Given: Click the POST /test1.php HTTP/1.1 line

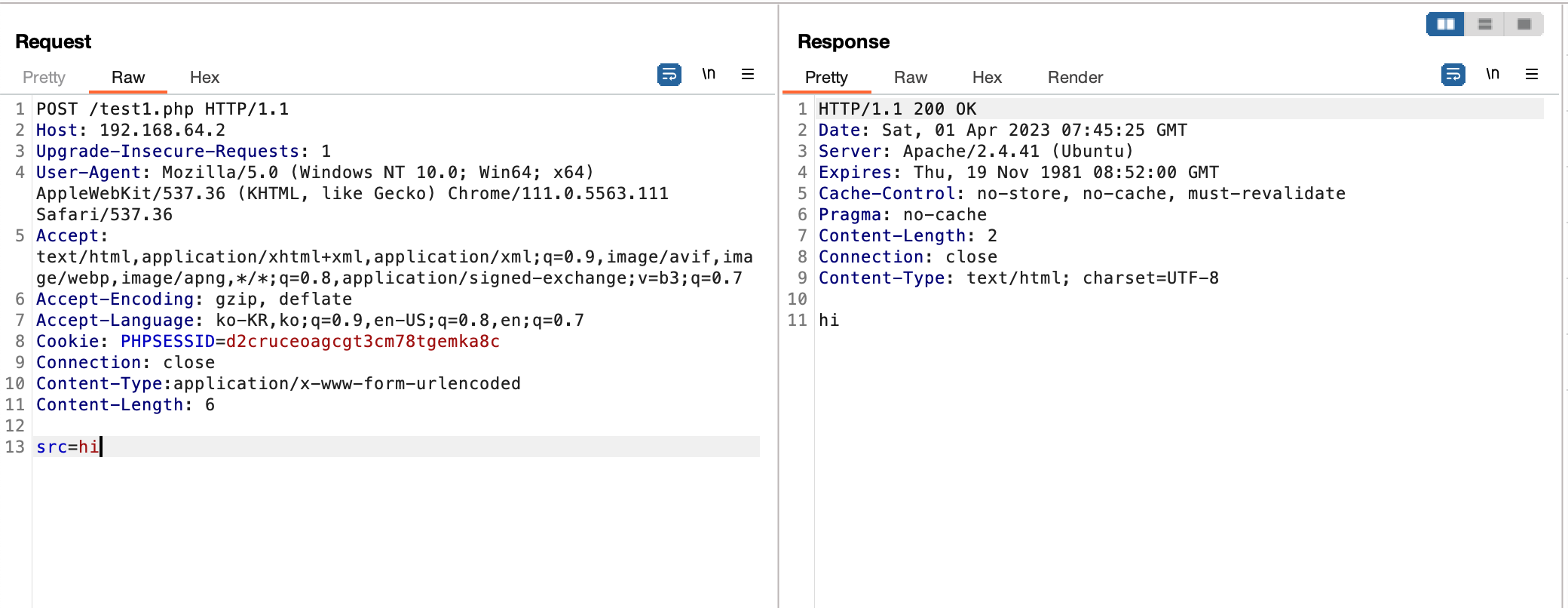Looking at the screenshot, I should point(162,109).
